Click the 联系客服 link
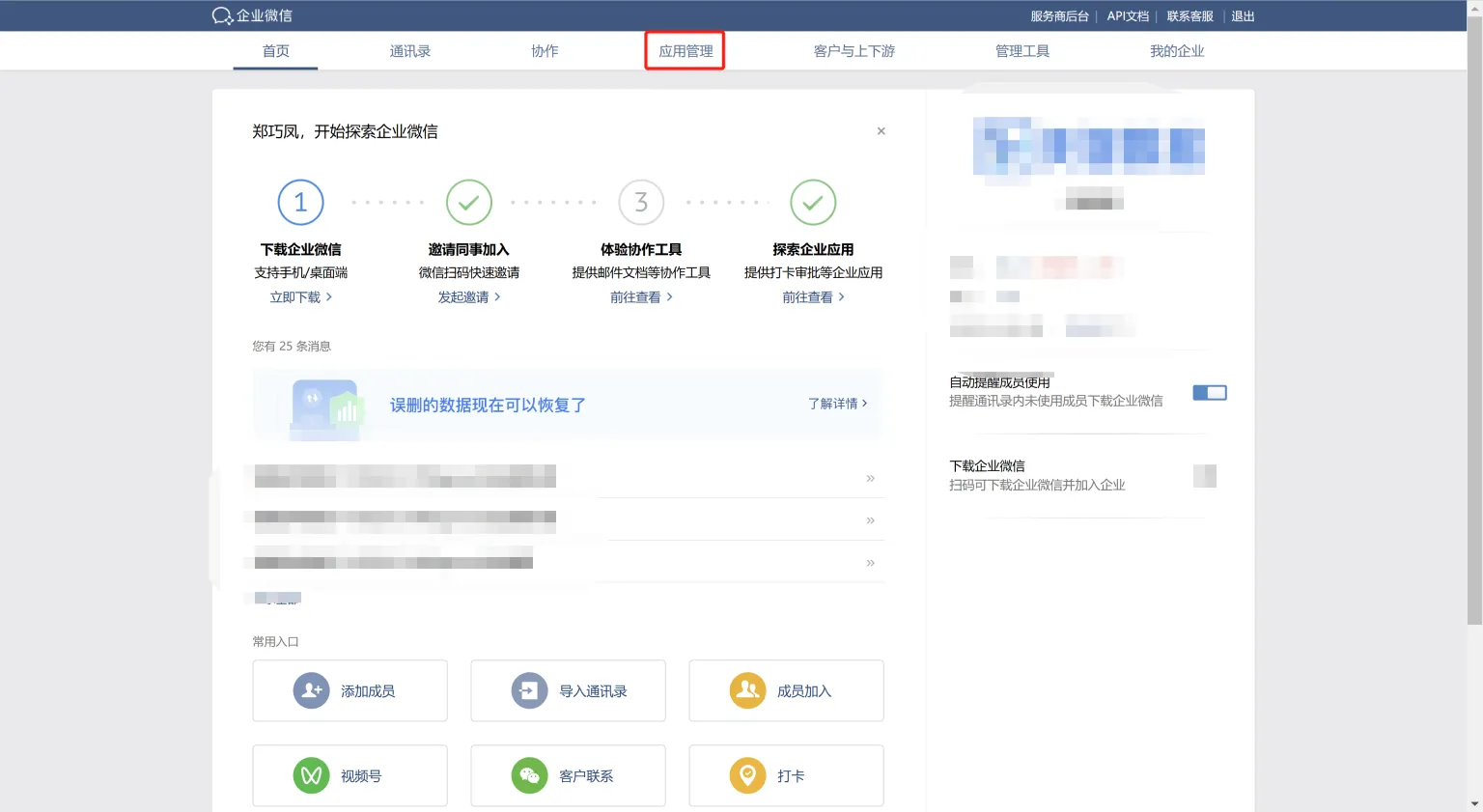Screen dimensions: 1483x812 pyautogui.click(x=1189, y=16)
